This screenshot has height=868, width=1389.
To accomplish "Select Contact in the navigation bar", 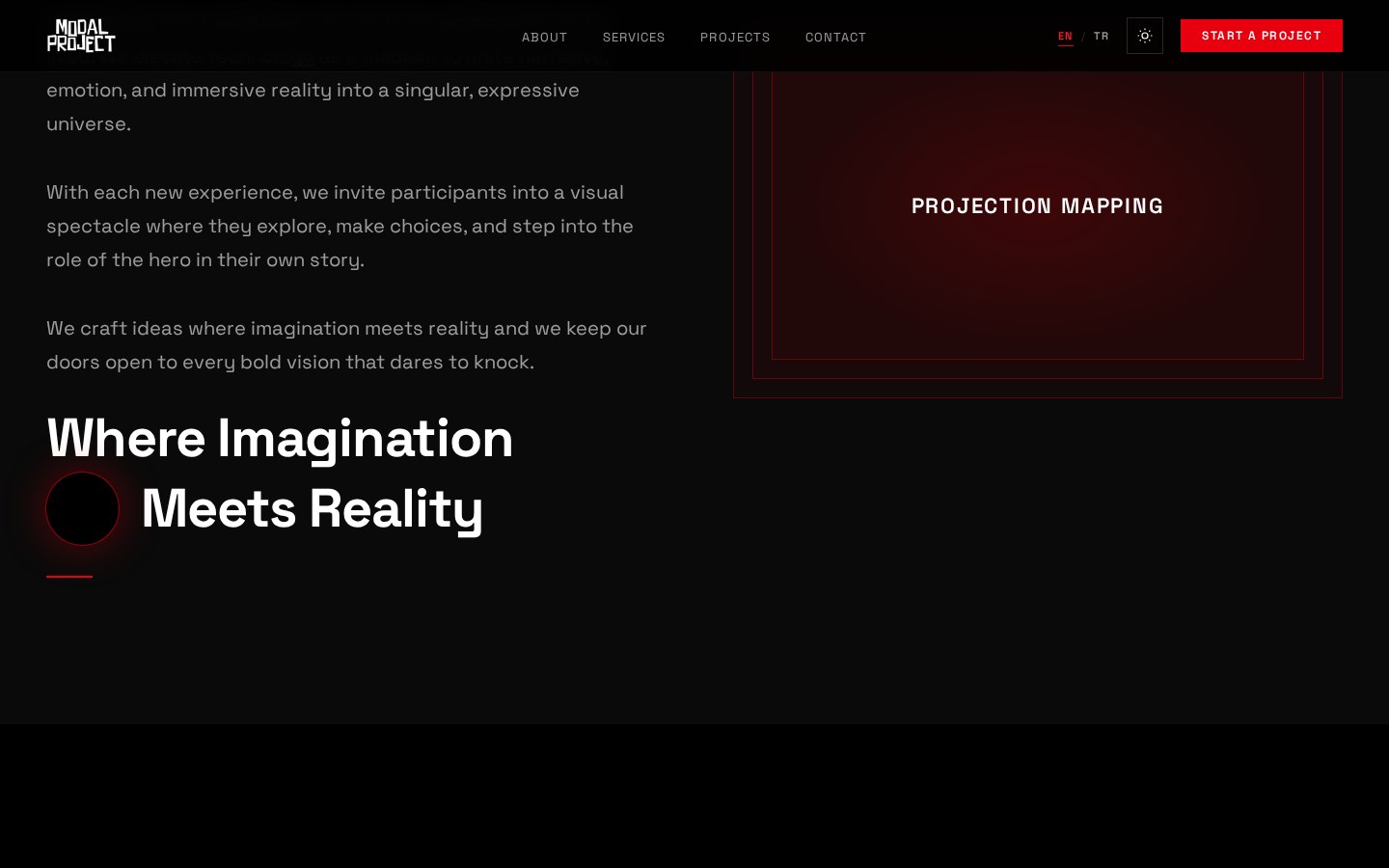I will (x=835, y=37).
